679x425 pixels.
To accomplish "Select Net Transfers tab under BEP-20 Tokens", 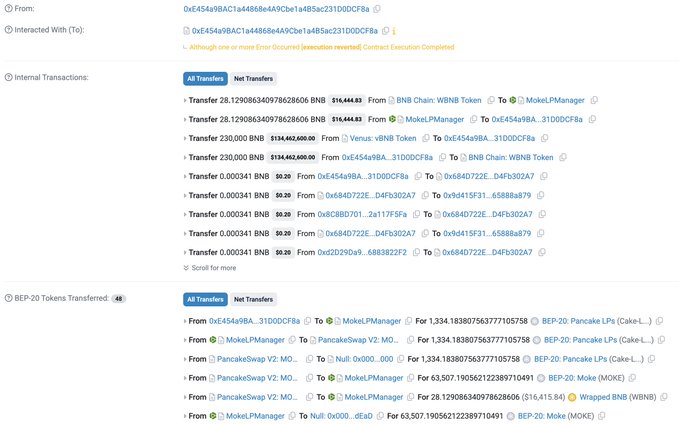I will coord(253,299).
